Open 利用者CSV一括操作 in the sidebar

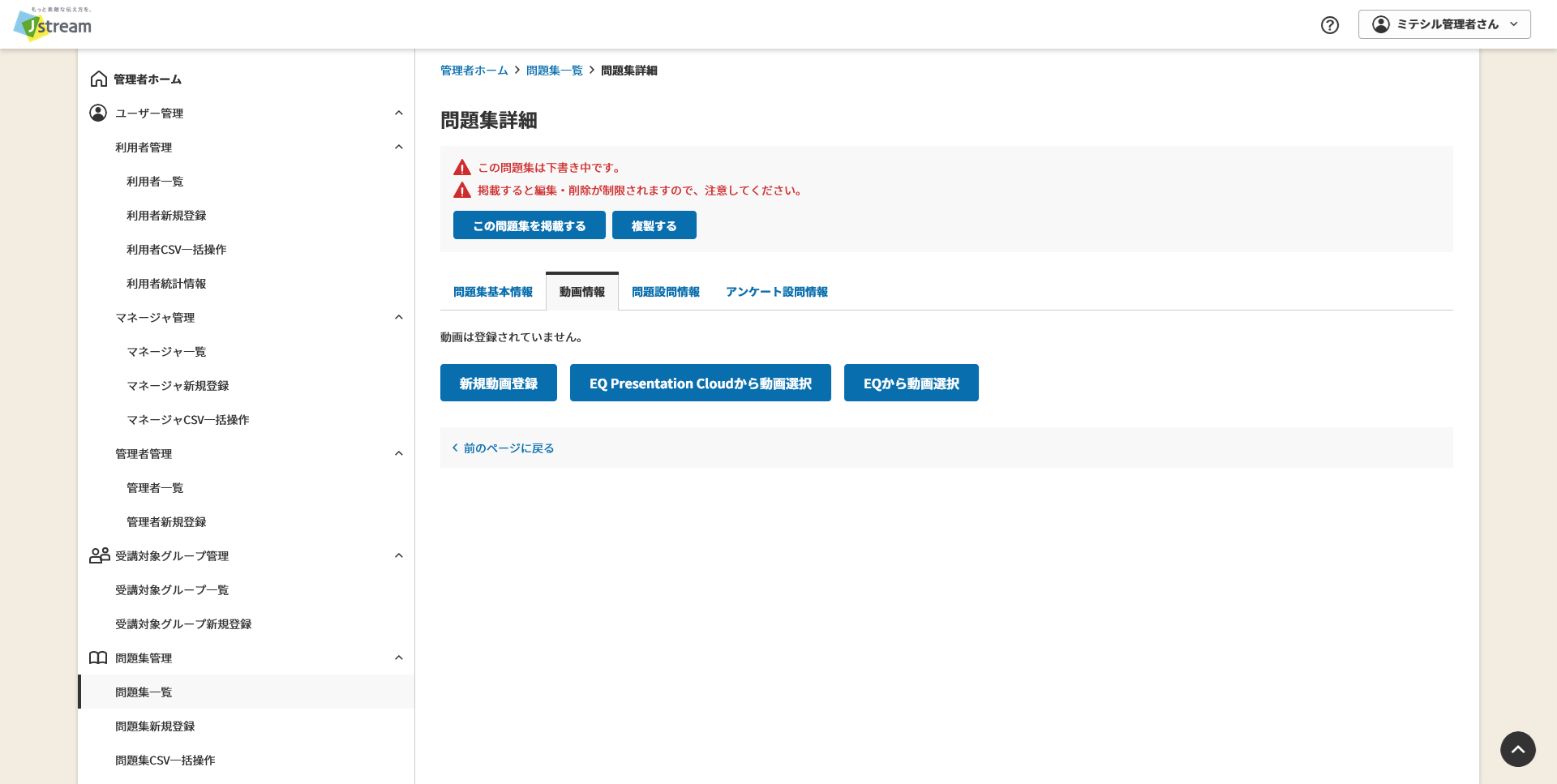coord(177,250)
